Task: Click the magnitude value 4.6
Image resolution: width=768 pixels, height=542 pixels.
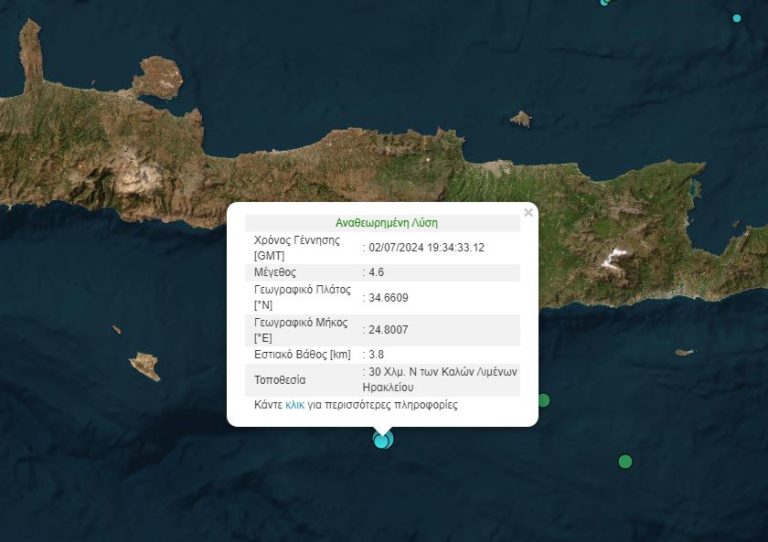Action: 376,272
